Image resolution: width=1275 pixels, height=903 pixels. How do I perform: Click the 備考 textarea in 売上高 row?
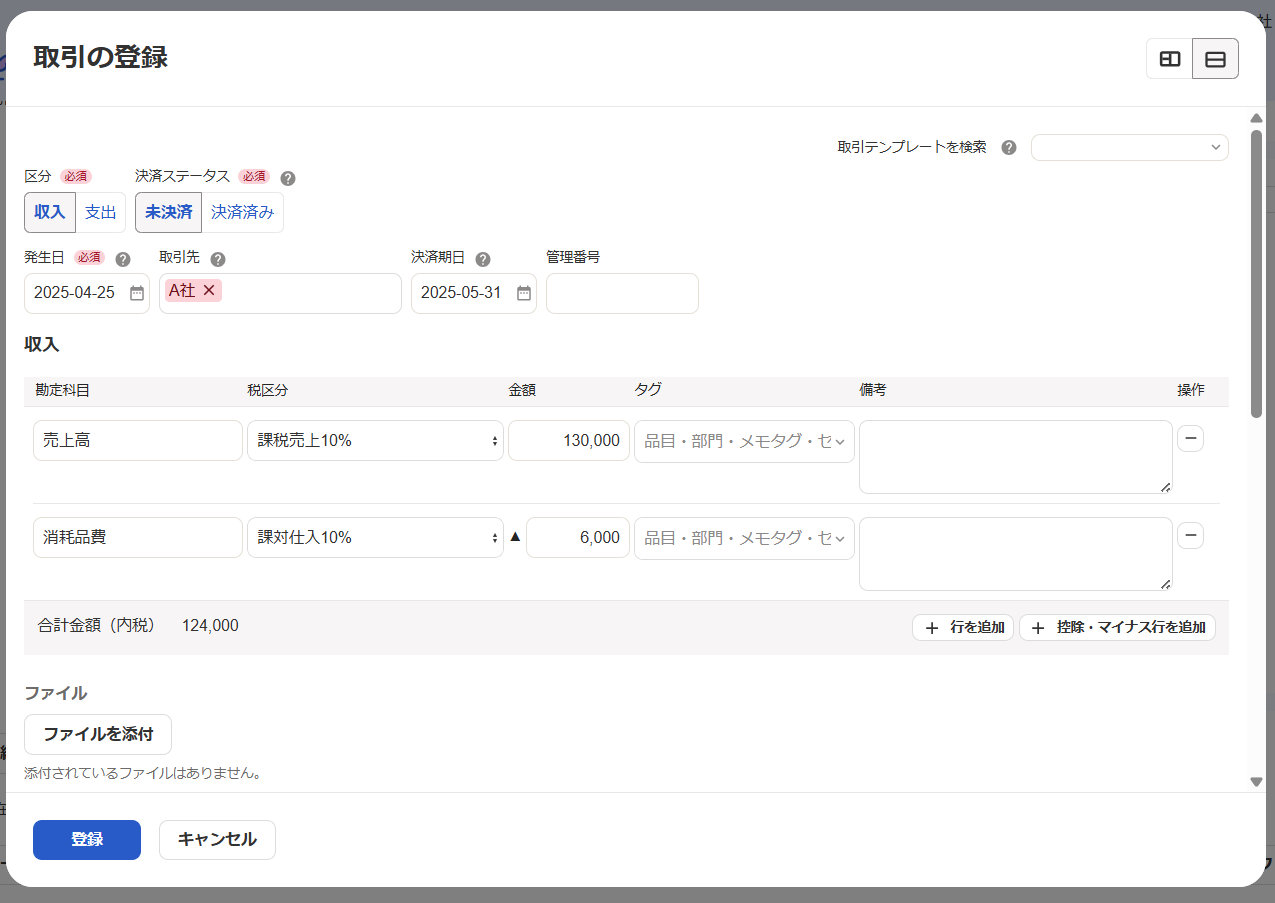pyautogui.click(x=1016, y=457)
